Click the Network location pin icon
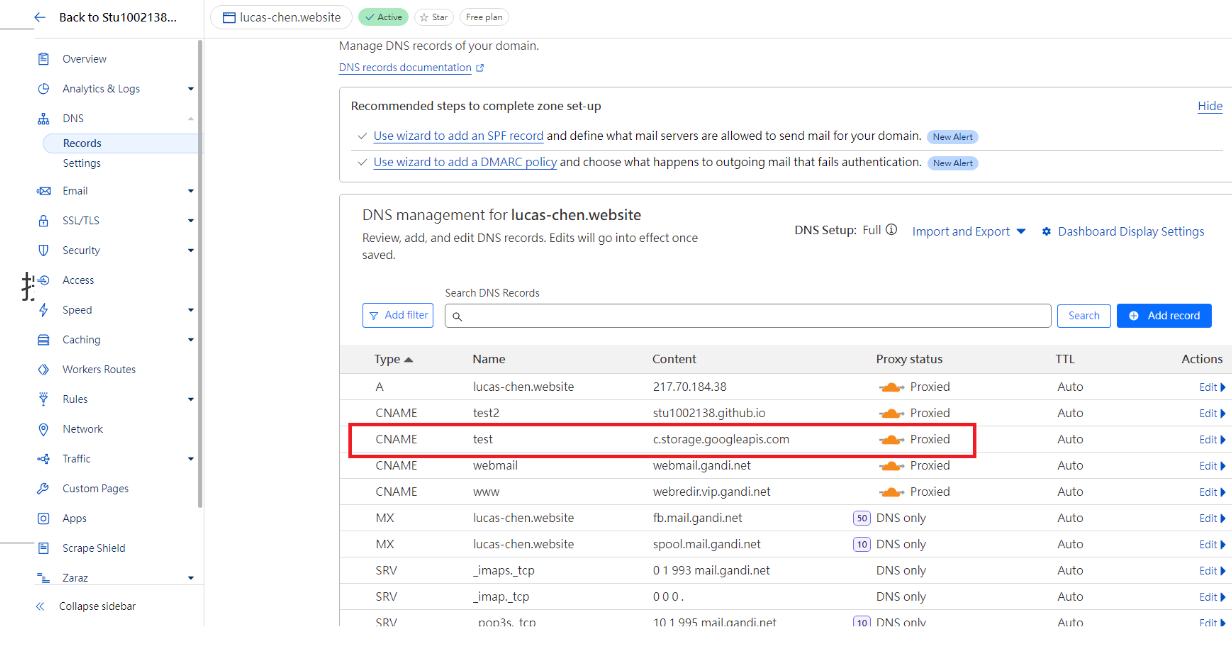This screenshot has width=1232, height=646. click(43, 429)
